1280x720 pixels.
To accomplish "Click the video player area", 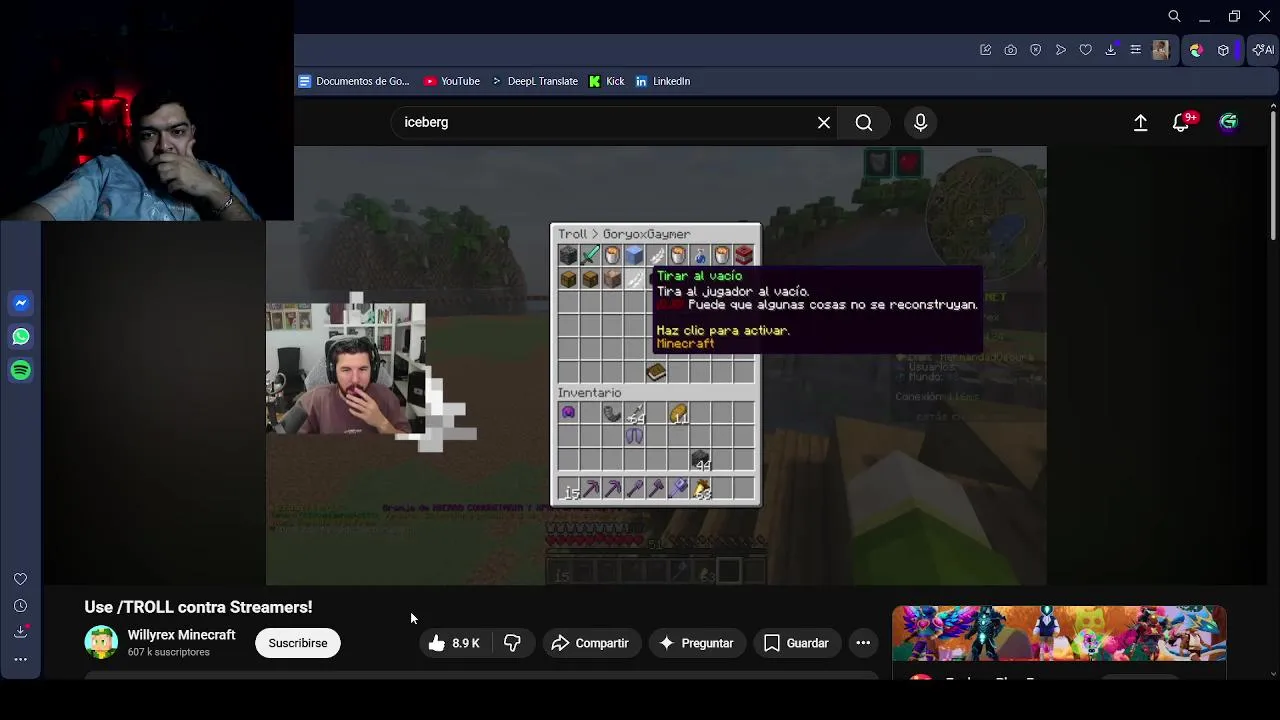I will pos(656,366).
